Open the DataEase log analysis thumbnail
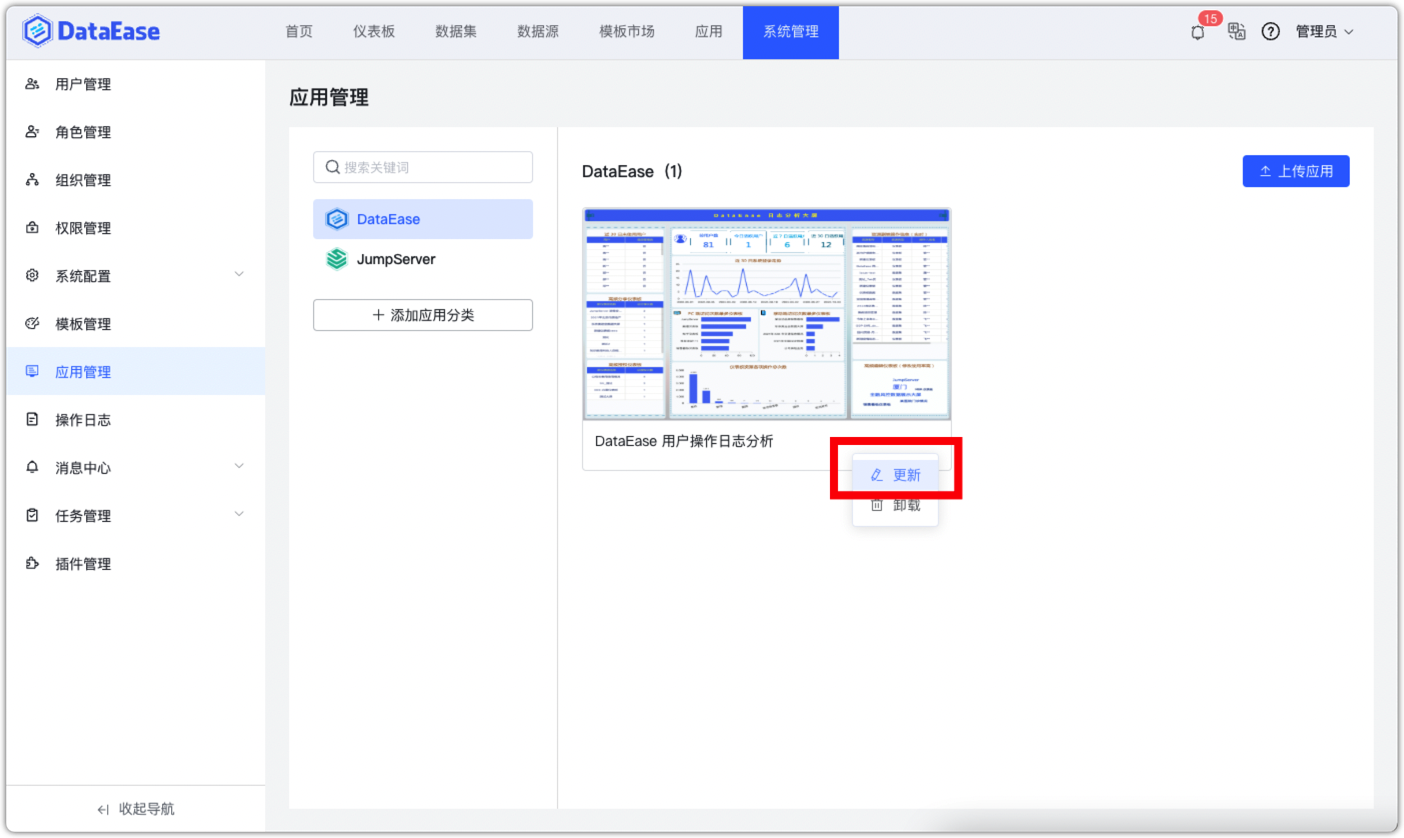The height and width of the screenshot is (838, 1404). click(767, 314)
